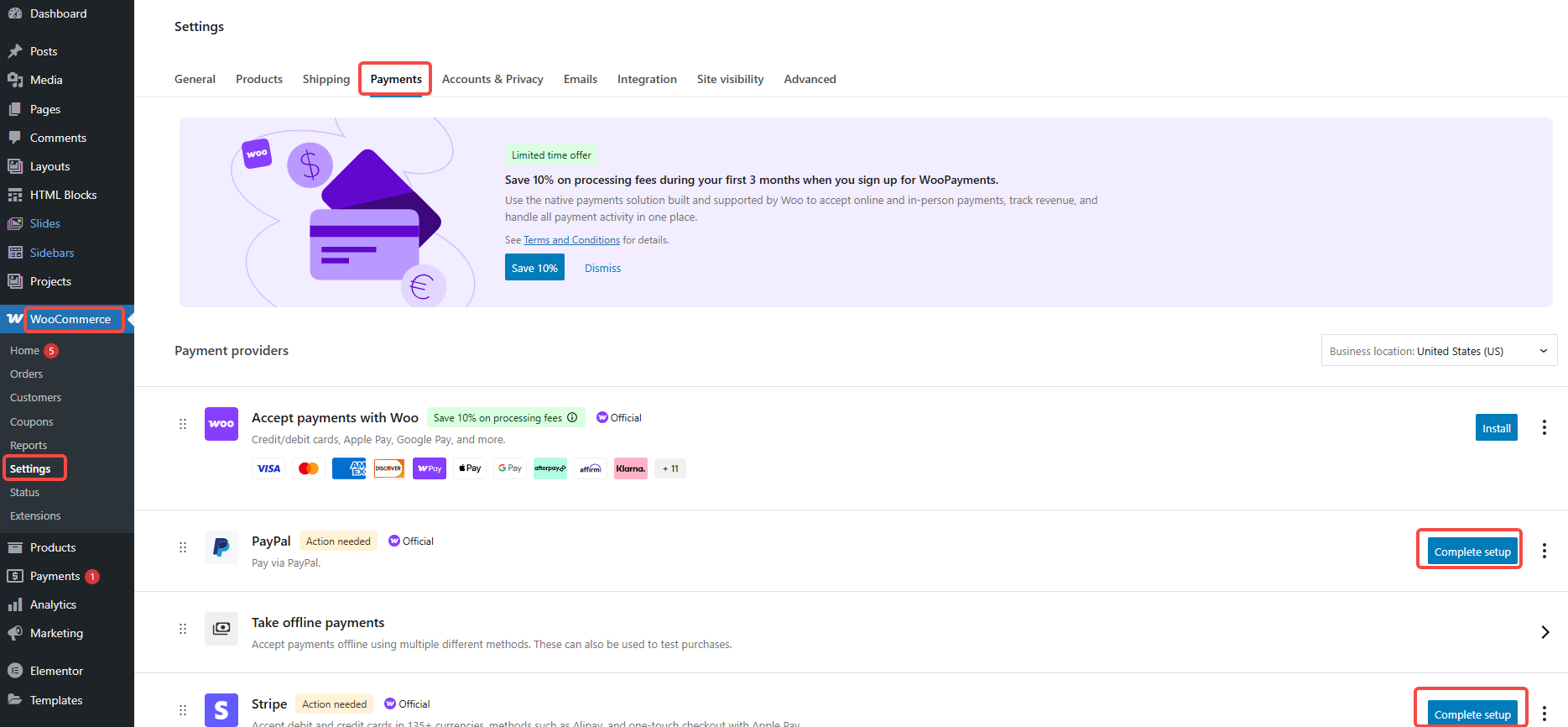Click the Slides icon in sidebar
This screenshot has height=727, width=1568.
click(15, 223)
